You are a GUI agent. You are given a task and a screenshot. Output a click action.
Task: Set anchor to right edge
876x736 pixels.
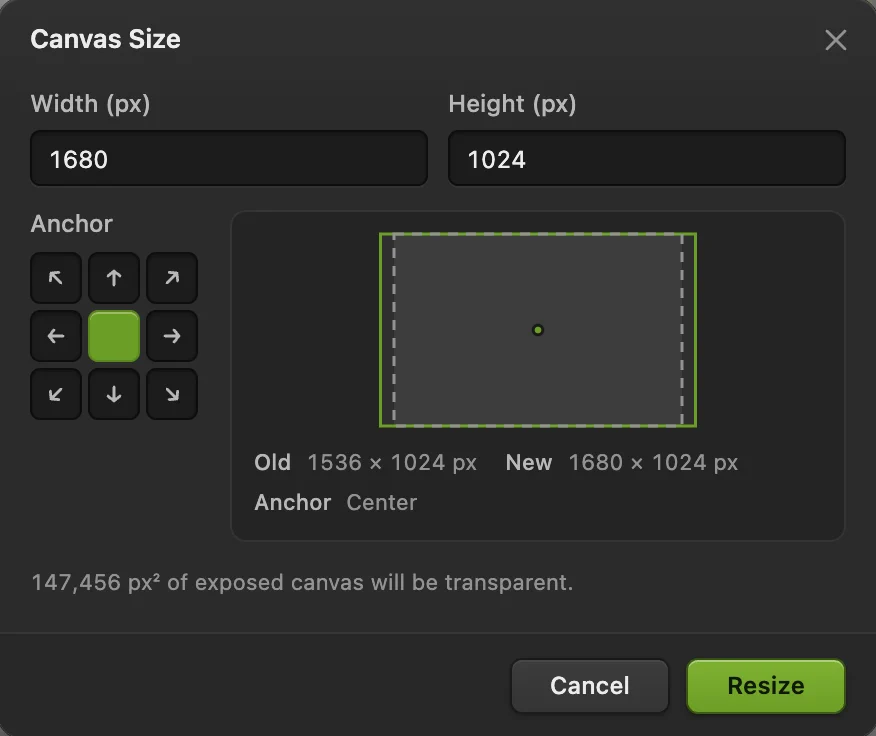[172, 336]
